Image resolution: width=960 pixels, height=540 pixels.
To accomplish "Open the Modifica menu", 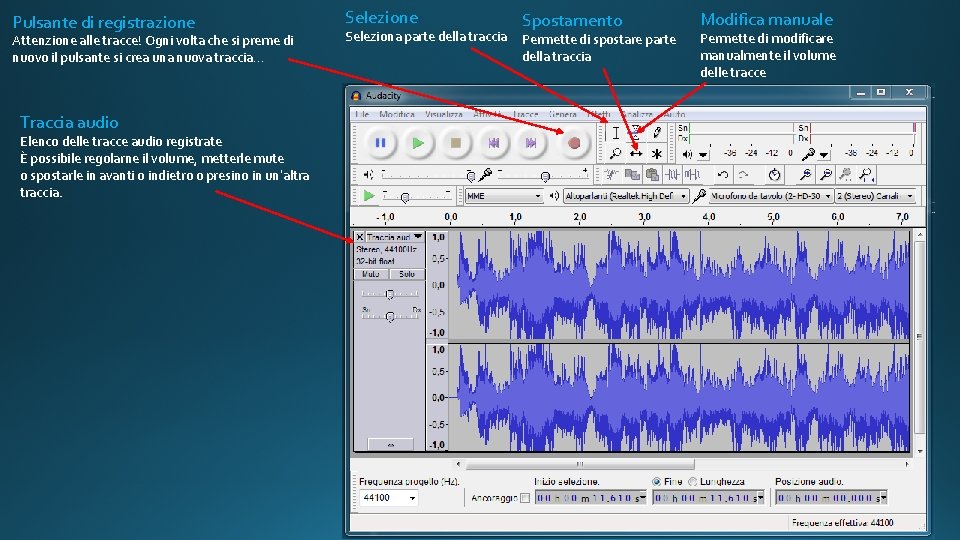I will click(x=397, y=114).
